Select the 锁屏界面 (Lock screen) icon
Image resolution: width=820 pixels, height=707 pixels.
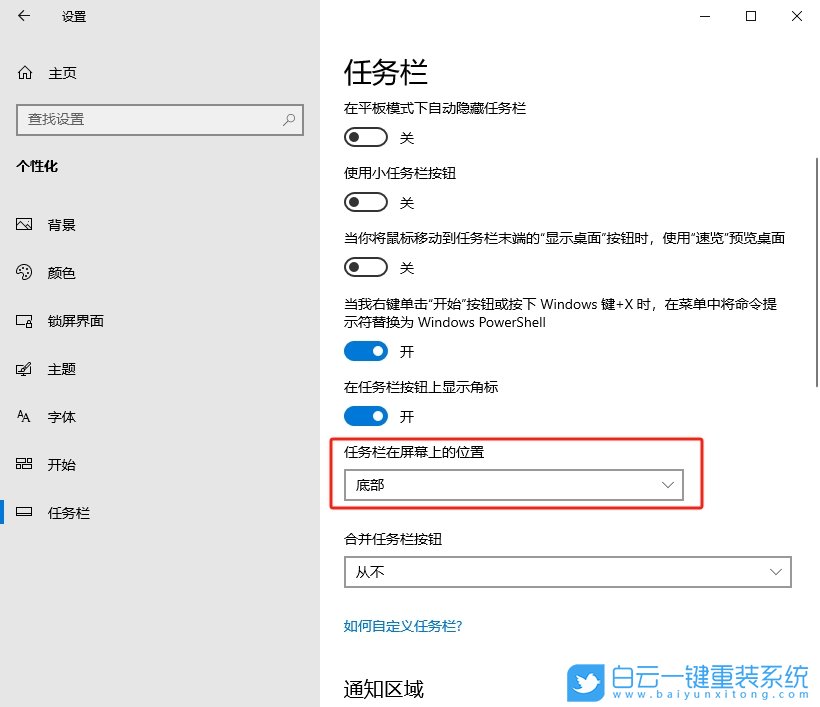pyautogui.click(x=25, y=320)
